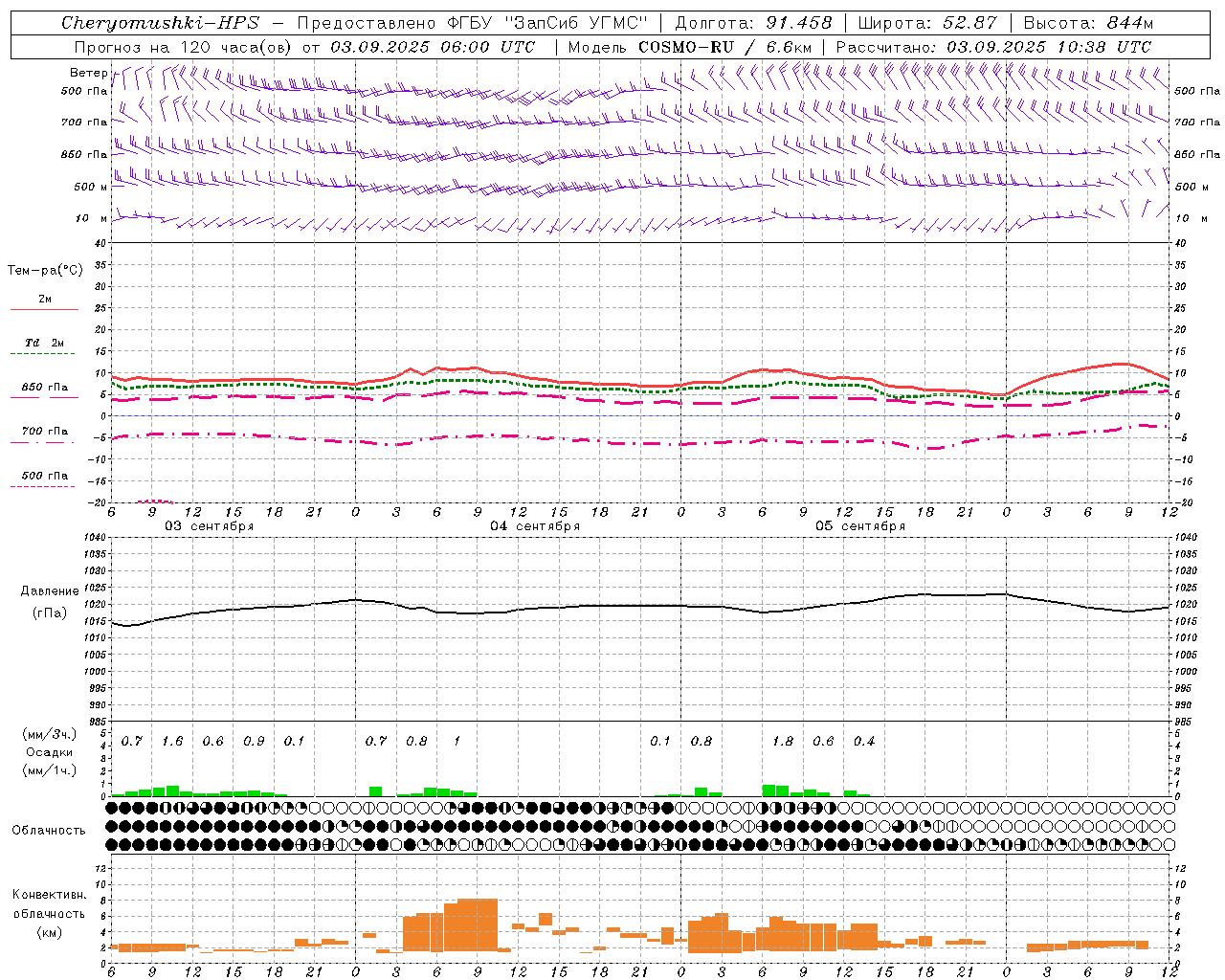Click the '(мм/3ч.)' precipitation unit label
Image resolution: width=1225 pixels, height=980 pixels.
tap(50, 735)
